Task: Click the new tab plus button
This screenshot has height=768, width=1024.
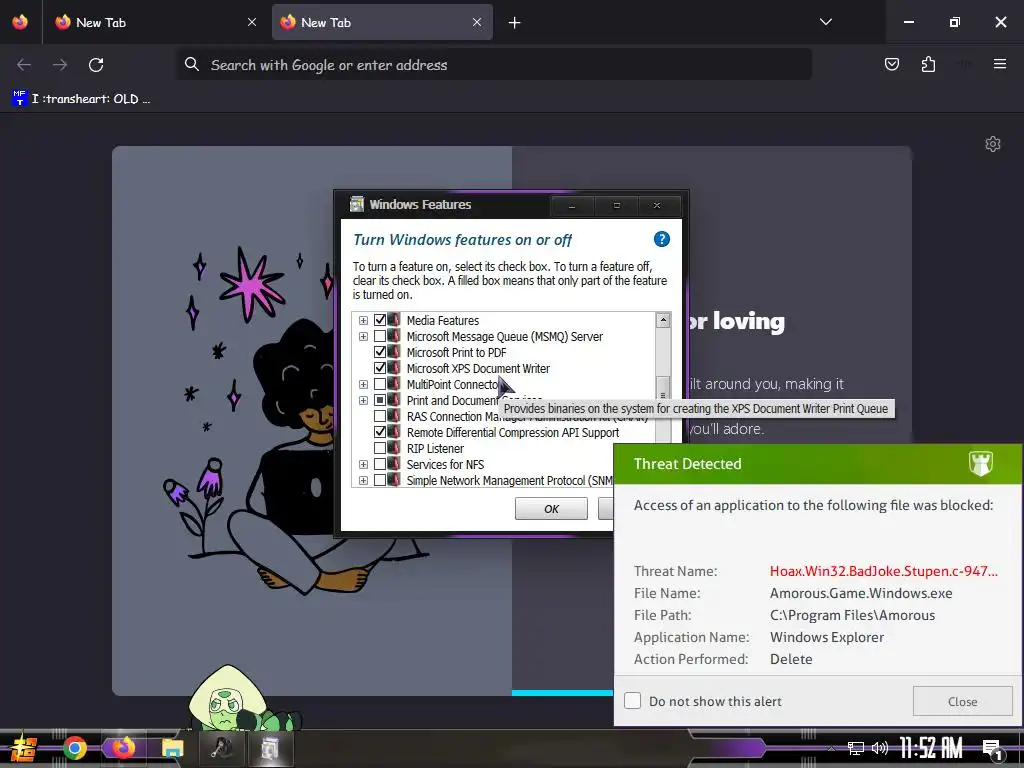Action: tap(515, 23)
